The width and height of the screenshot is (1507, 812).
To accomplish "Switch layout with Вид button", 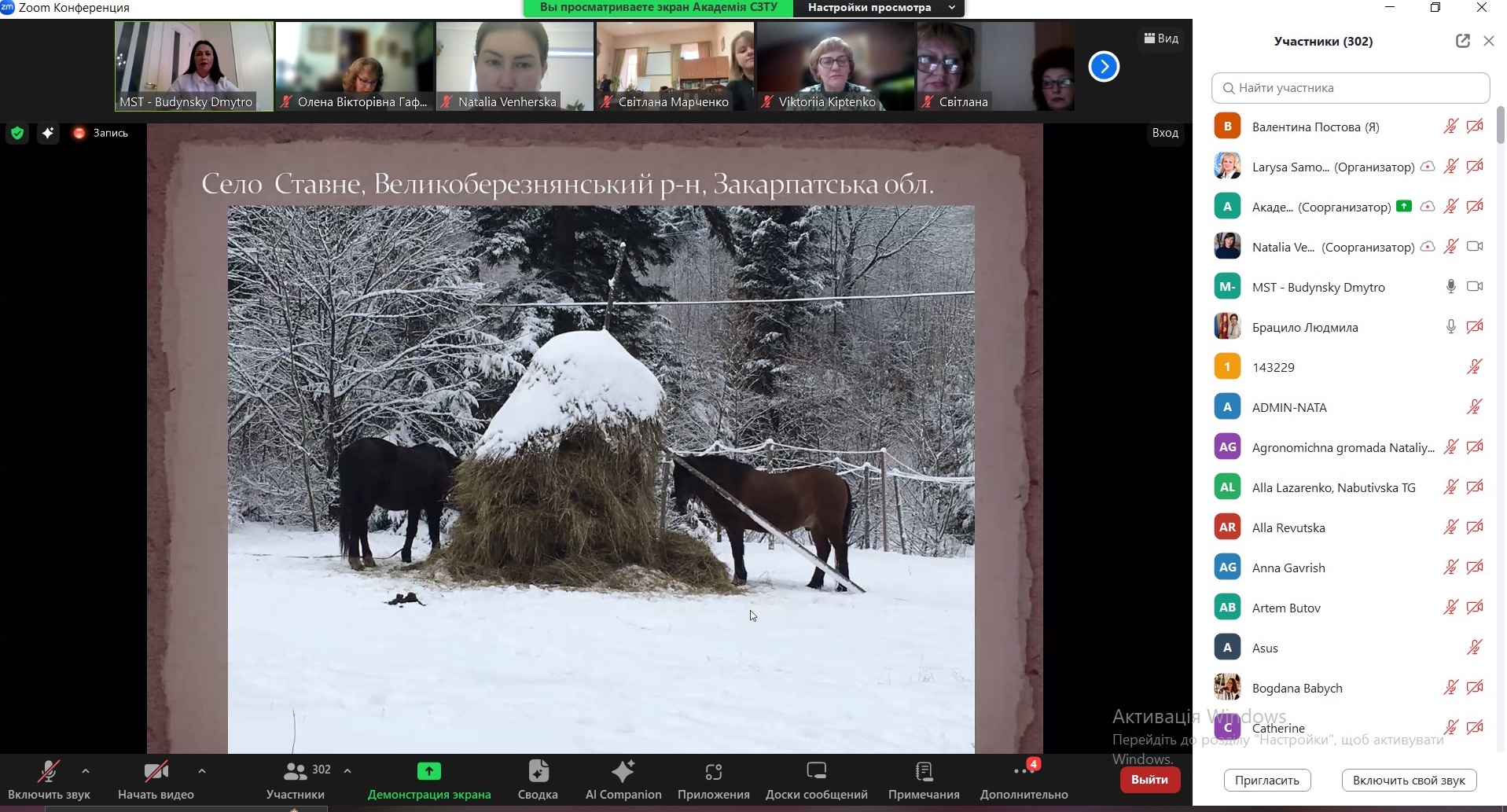I will tap(1161, 39).
